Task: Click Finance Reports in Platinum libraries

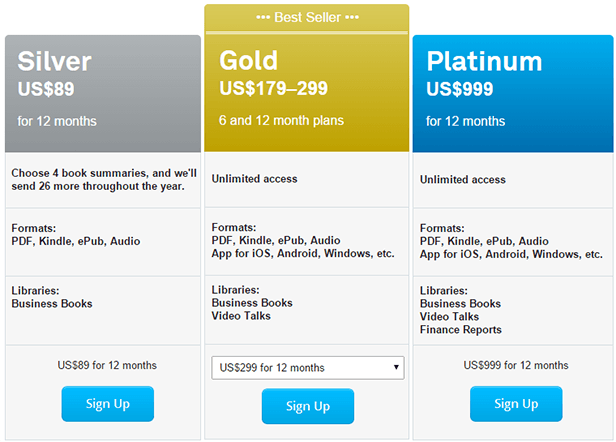Action: [461, 330]
